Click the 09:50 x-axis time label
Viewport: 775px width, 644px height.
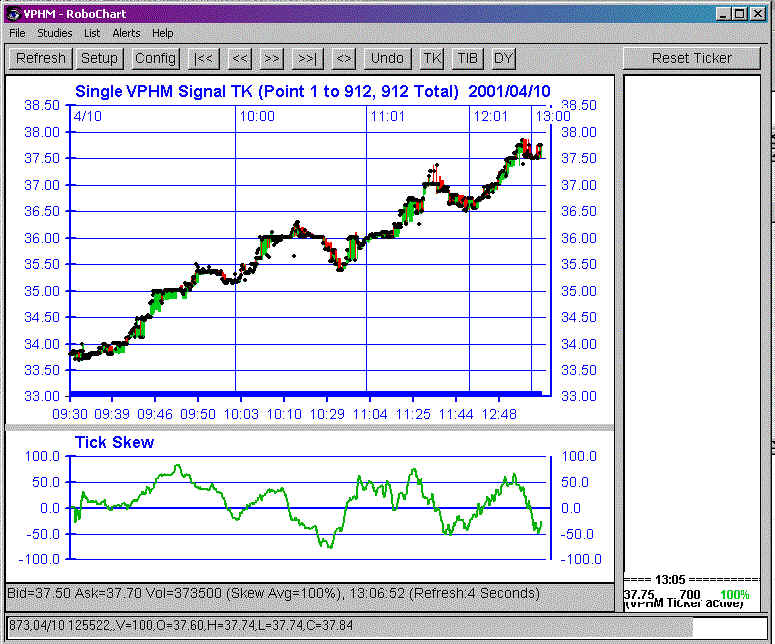pos(198,414)
